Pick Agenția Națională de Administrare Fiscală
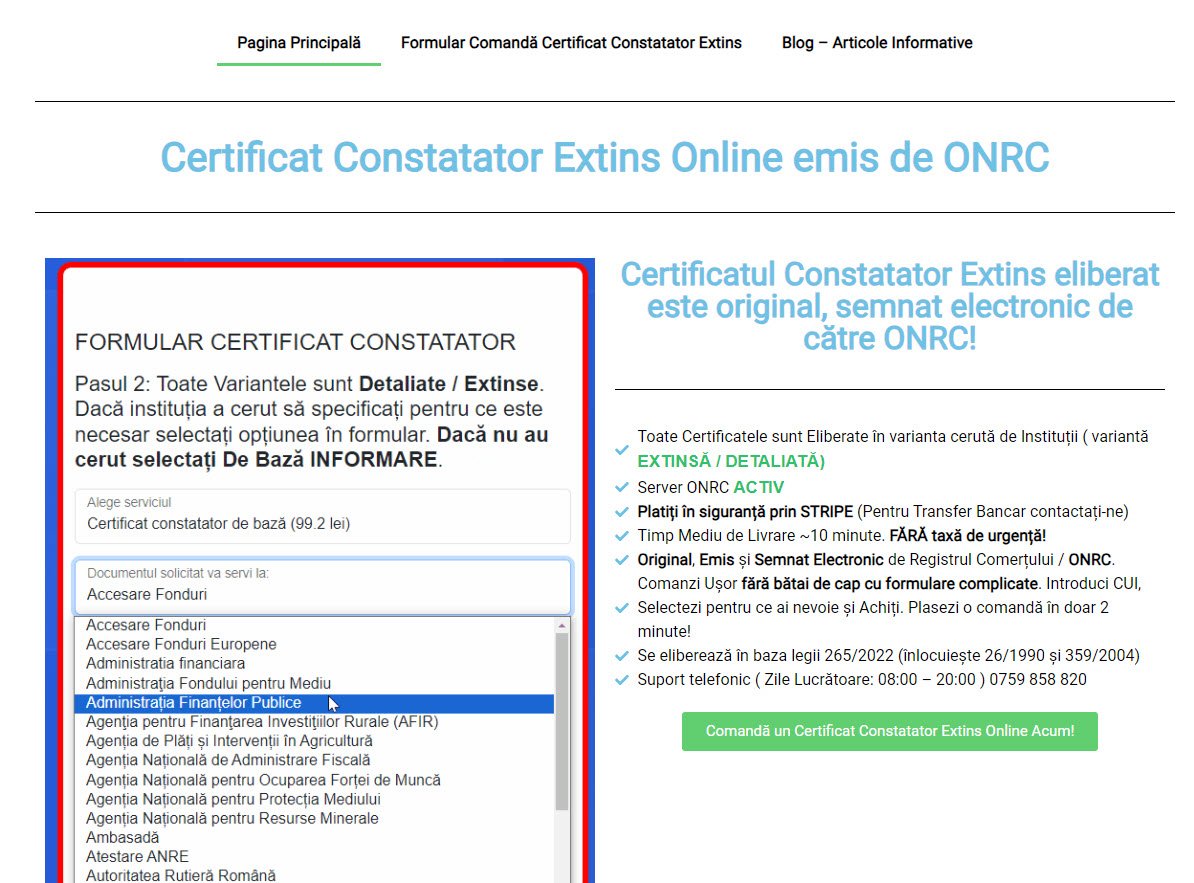Image resolution: width=1194 pixels, height=883 pixels. pyautogui.click(x=314, y=760)
